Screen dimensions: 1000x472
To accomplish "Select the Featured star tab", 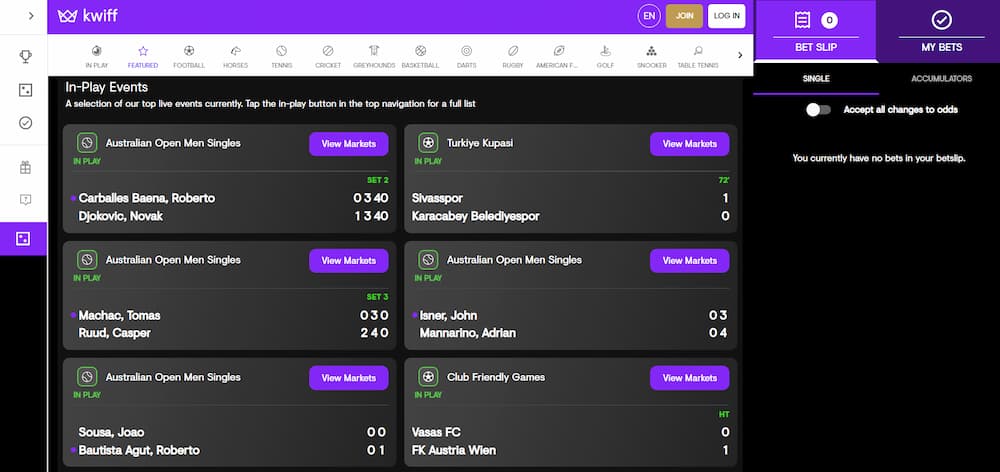I will [x=143, y=57].
